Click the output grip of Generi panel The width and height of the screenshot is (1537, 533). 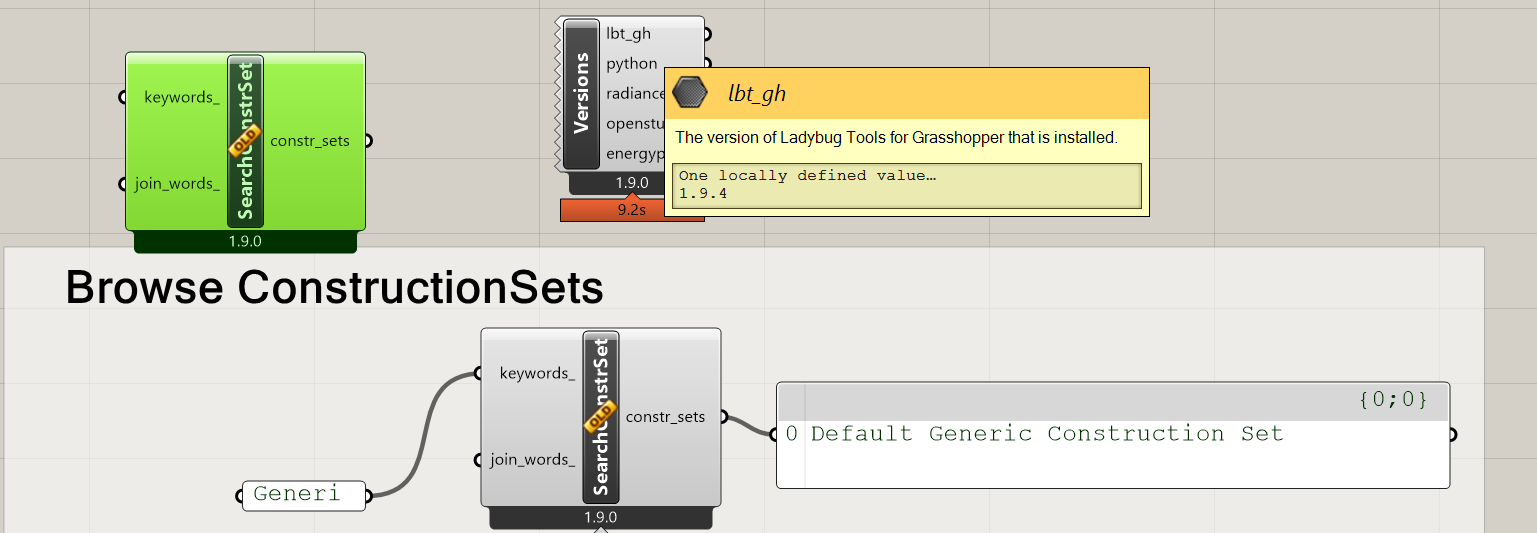tap(369, 495)
